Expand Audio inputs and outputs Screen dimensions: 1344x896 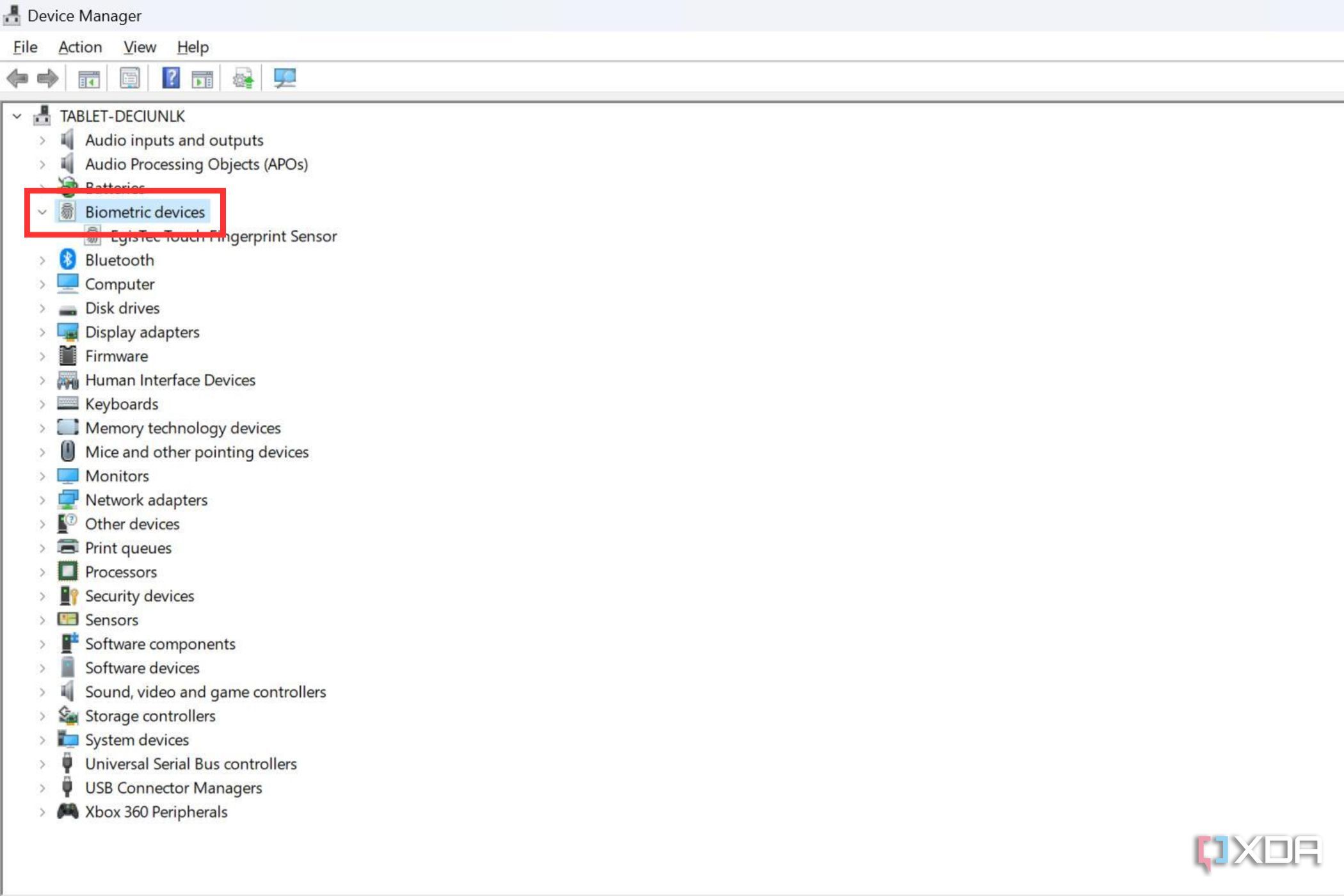42,140
